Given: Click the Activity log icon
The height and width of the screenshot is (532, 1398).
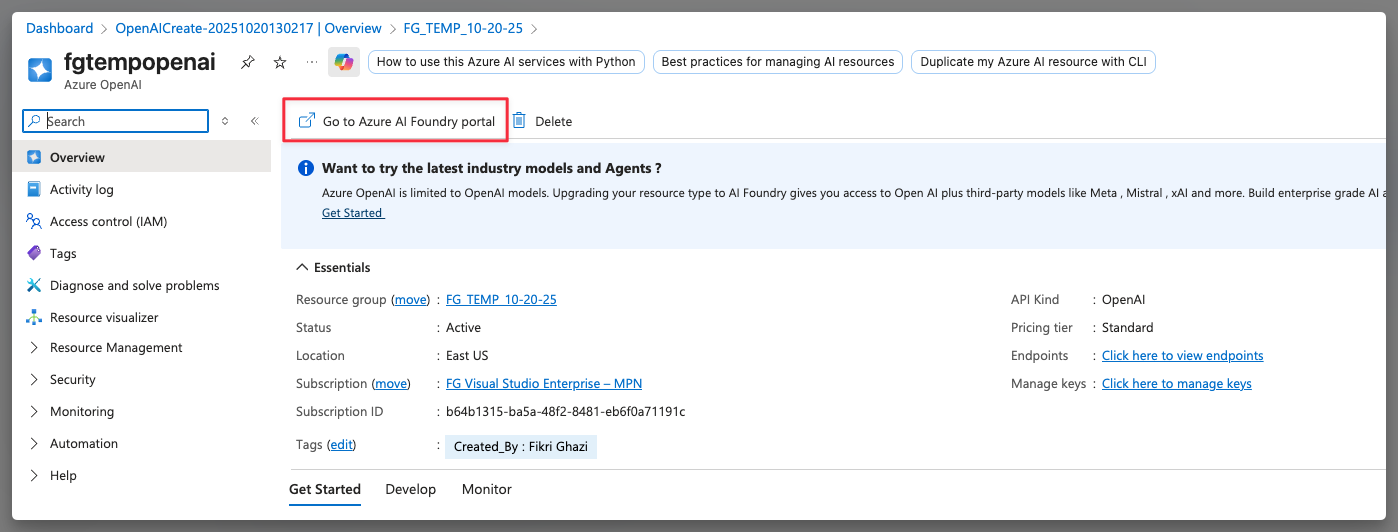Looking at the screenshot, I should (x=34, y=189).
